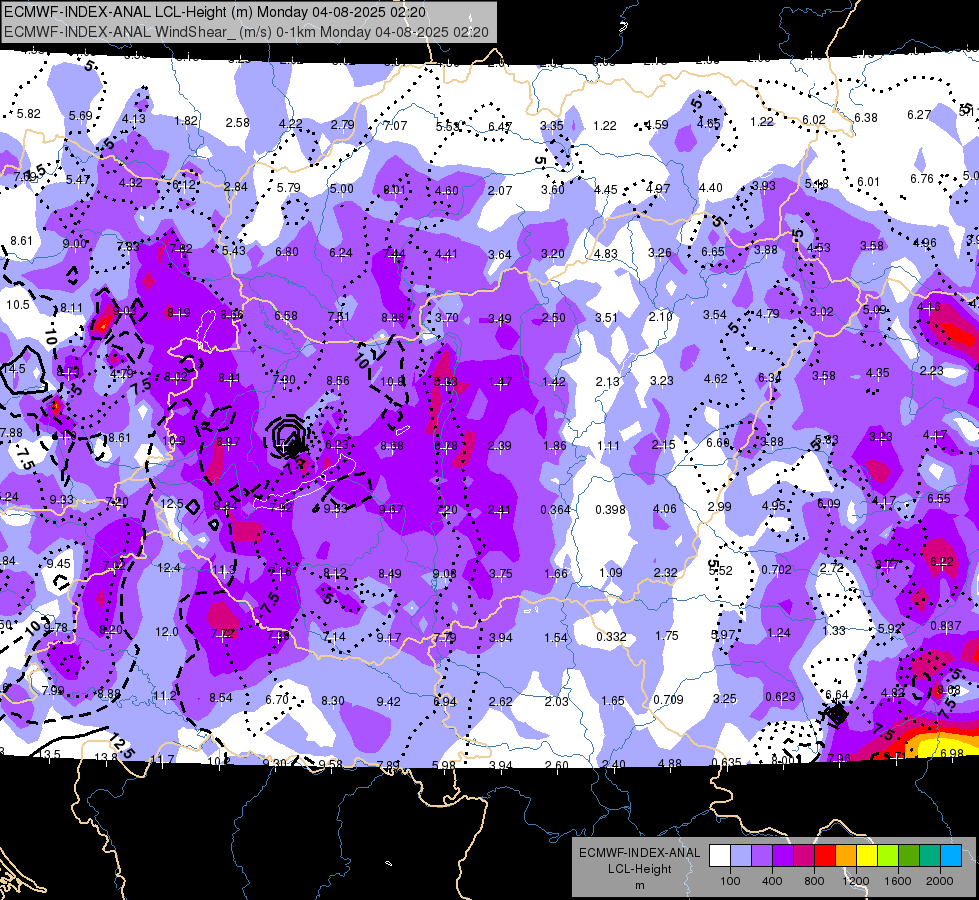The width and height of the screenshot is (979, 900).
Task: Pick the light lavender legend color box
Action: (741, 856)
